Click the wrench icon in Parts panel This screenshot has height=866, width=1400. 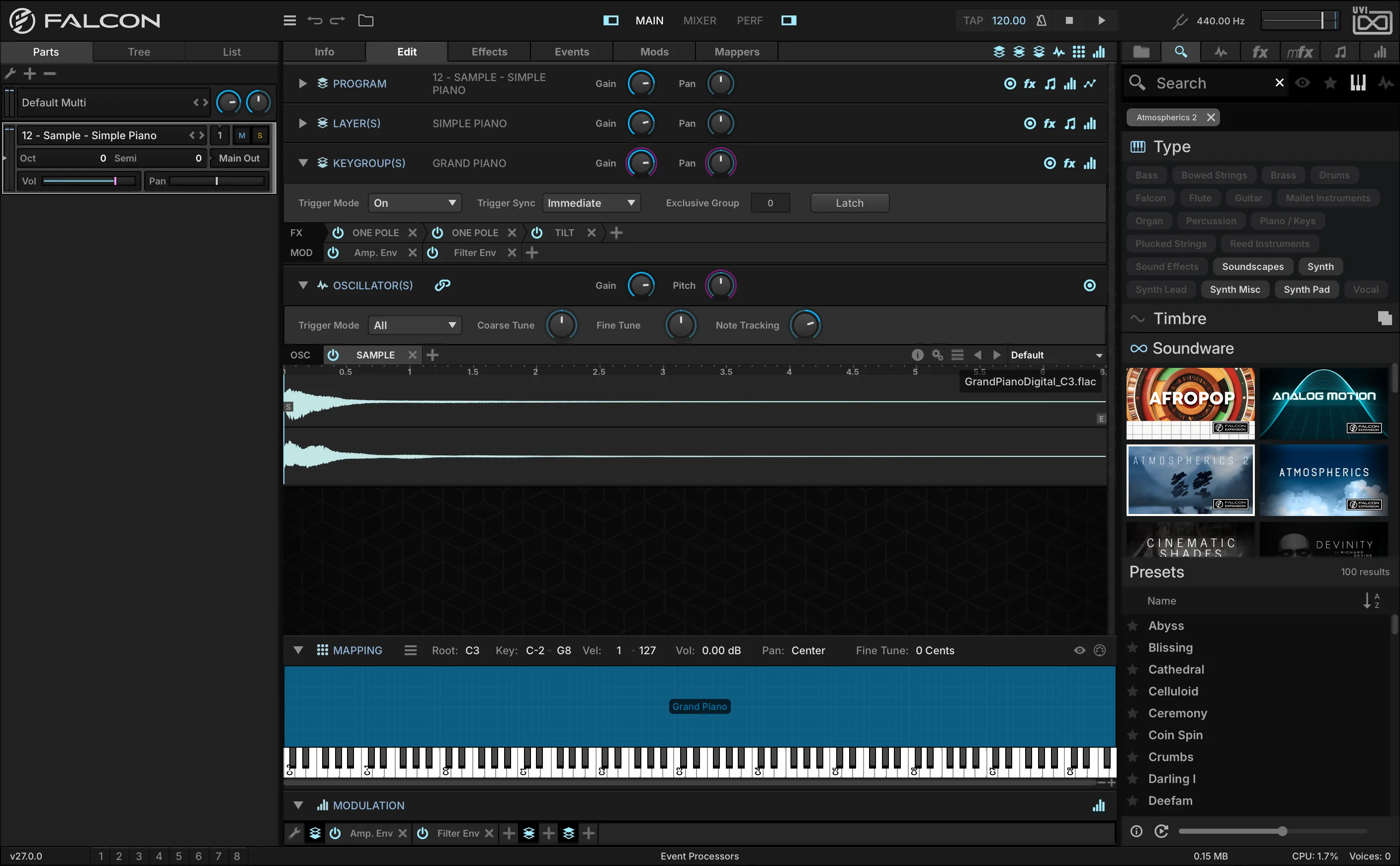point(10,73)
